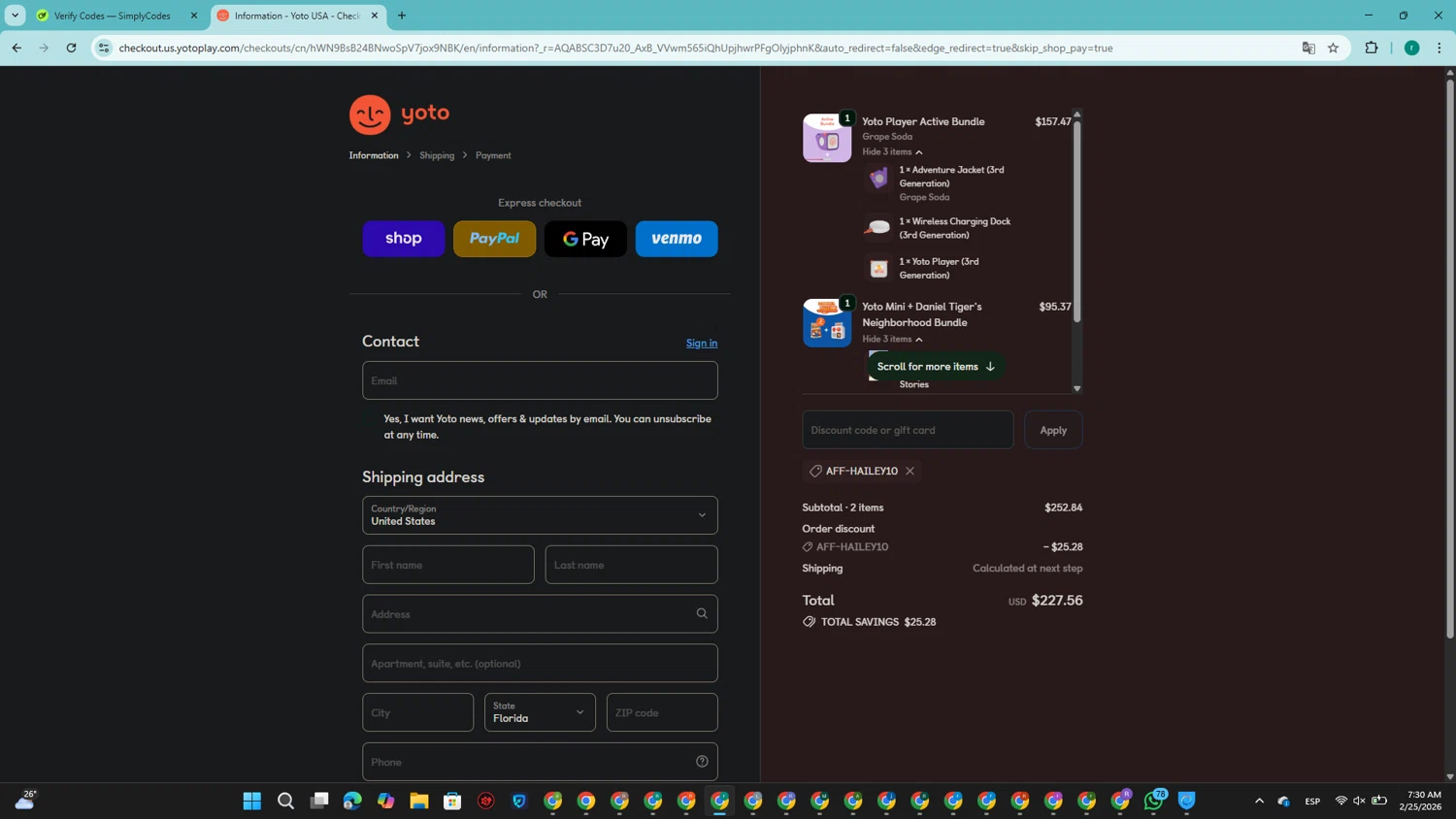Open Microsoft Store from taskbar

452,801
